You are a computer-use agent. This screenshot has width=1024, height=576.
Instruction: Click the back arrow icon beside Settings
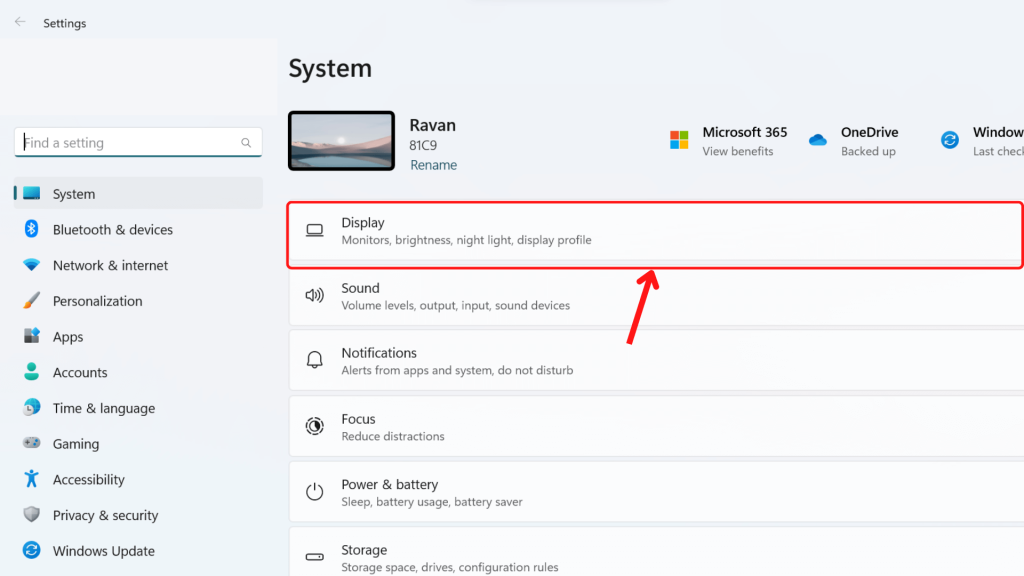coord(20,22)
